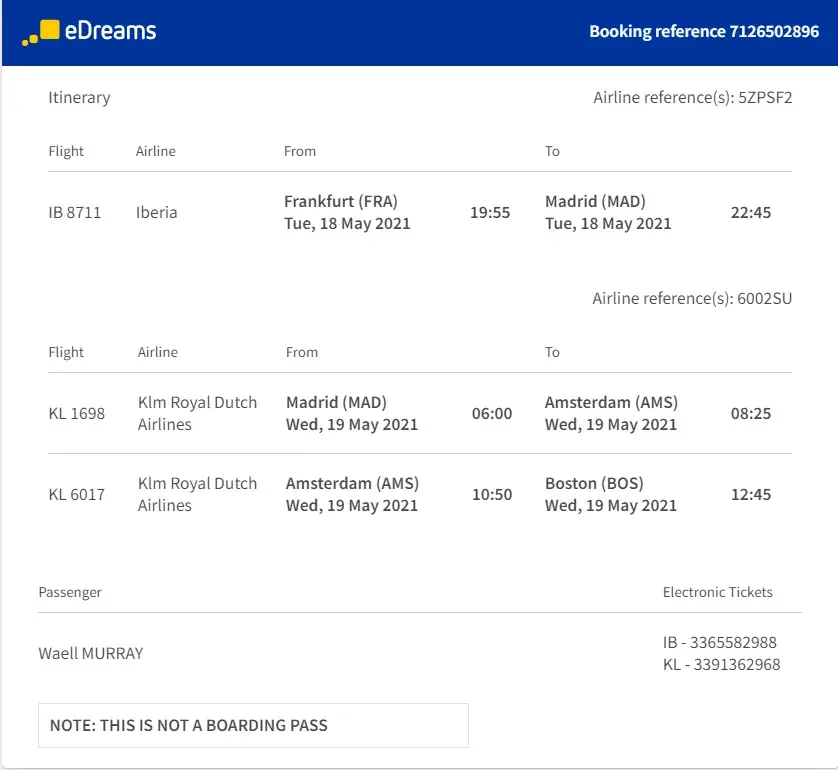Click the Iberia airline name

[157, 212]
